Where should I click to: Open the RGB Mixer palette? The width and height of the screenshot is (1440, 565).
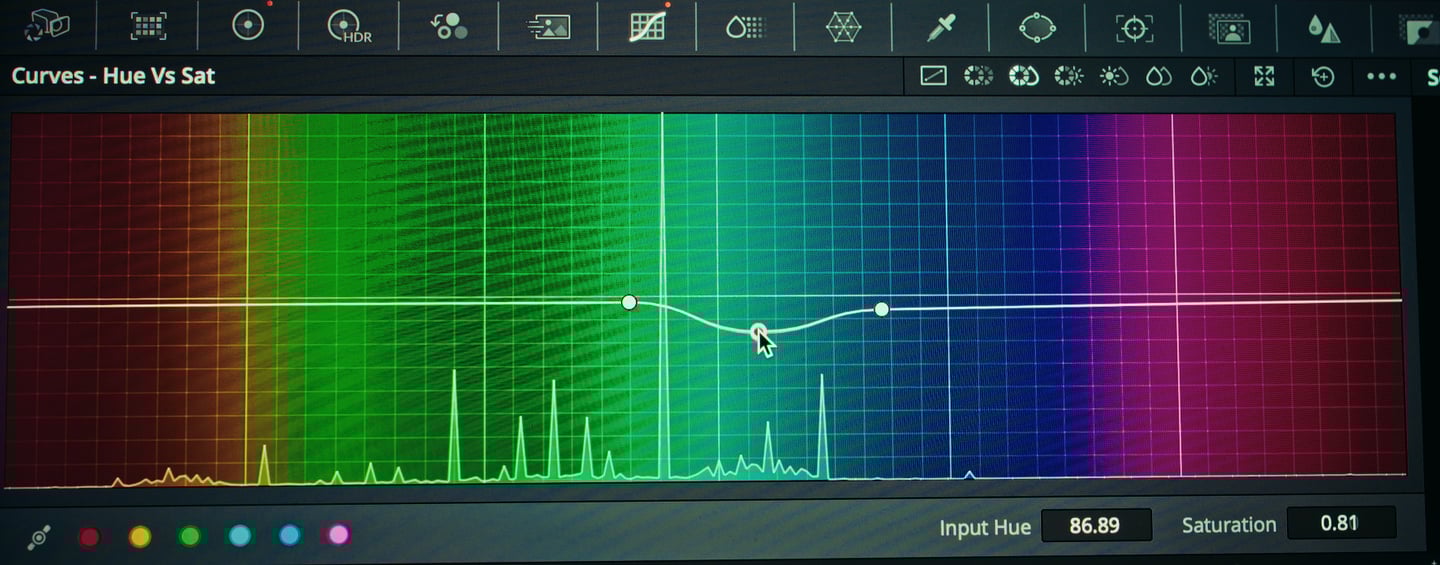pyautogui.click(x=449, y=26)
